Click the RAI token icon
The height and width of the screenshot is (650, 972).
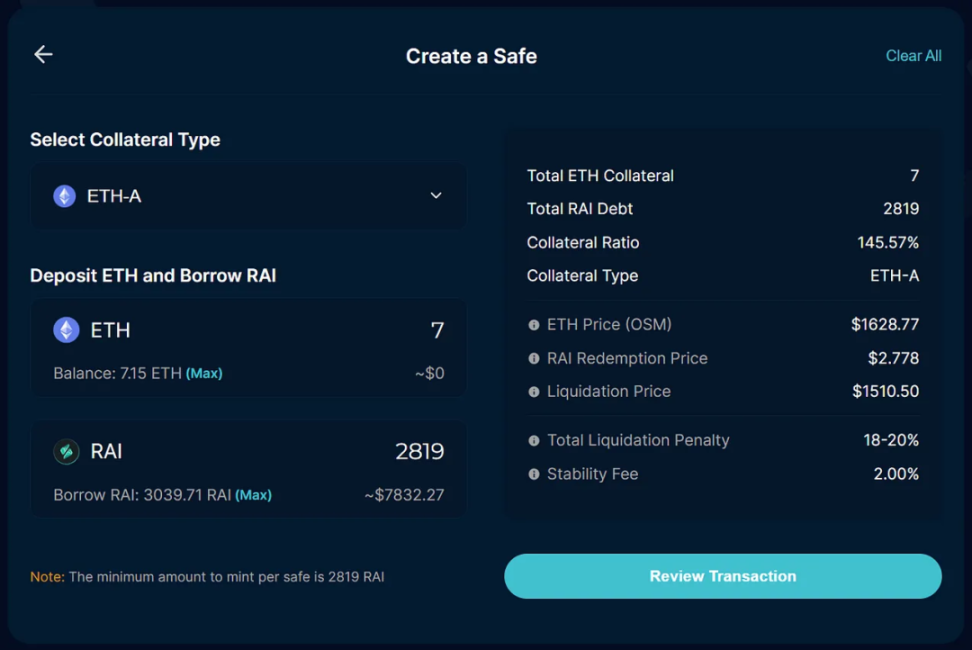66,451
